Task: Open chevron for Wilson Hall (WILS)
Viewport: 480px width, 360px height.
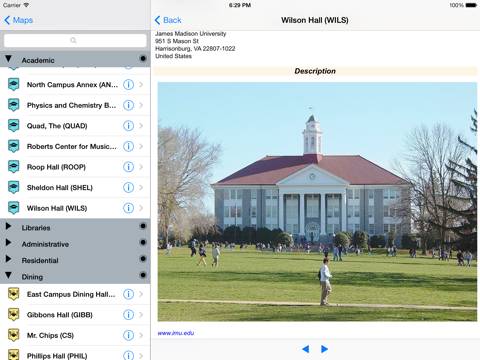Action: (x=141, y=208)
